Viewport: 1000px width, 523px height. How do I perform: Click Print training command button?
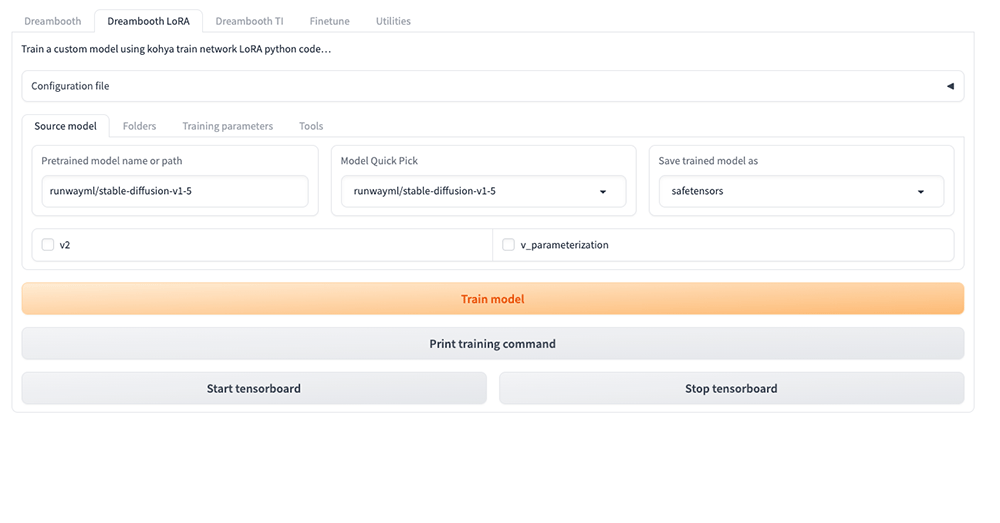tap(492, 343)
